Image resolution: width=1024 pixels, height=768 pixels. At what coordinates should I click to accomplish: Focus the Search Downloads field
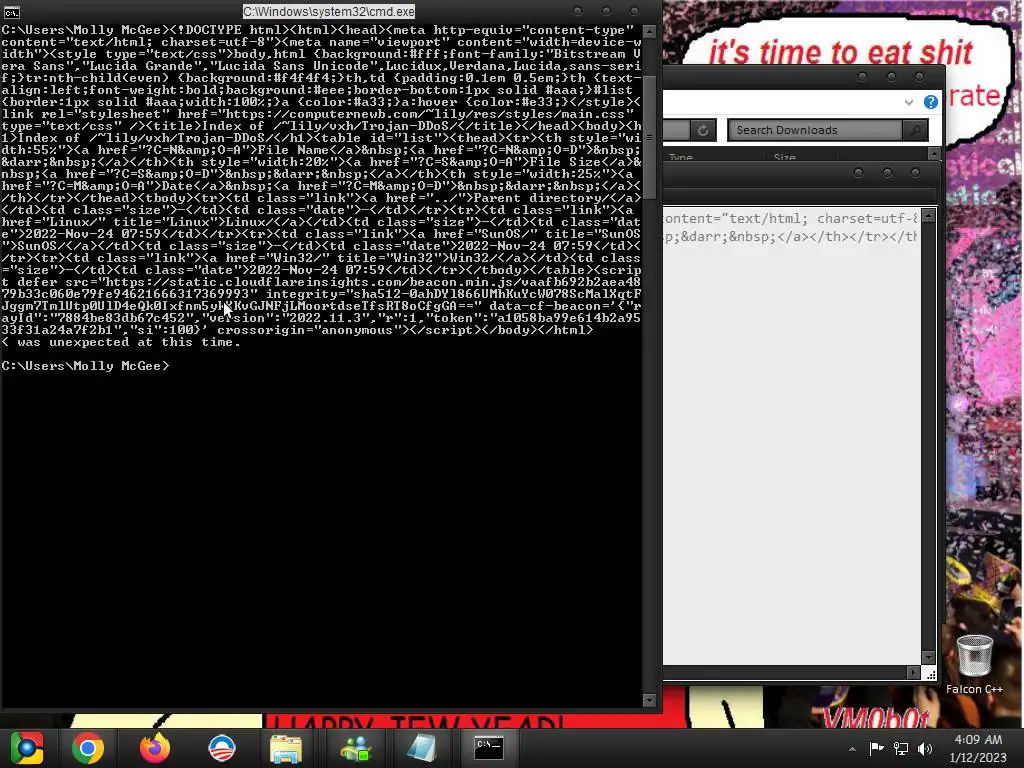(816, 130)
